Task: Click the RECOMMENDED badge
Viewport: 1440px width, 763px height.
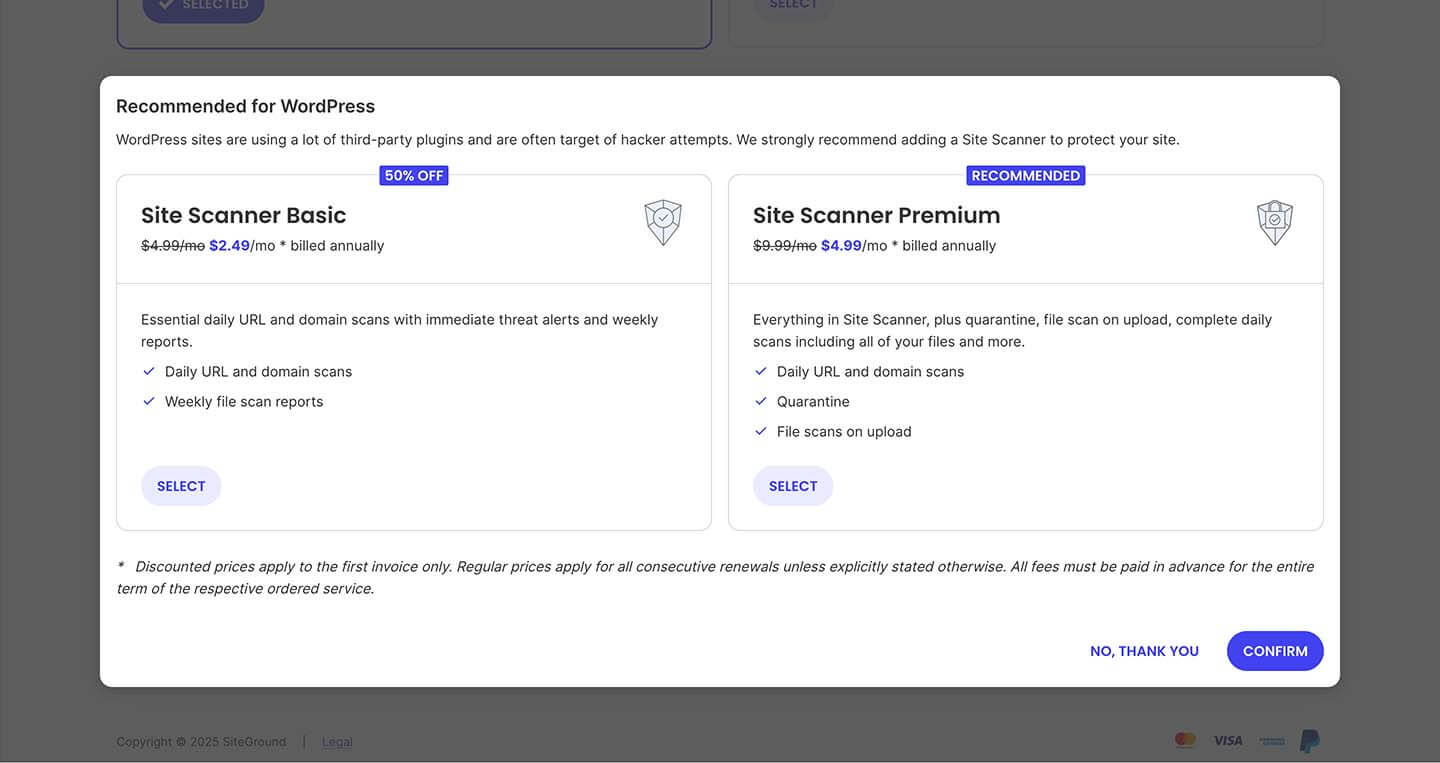Action: (1026, 175)
